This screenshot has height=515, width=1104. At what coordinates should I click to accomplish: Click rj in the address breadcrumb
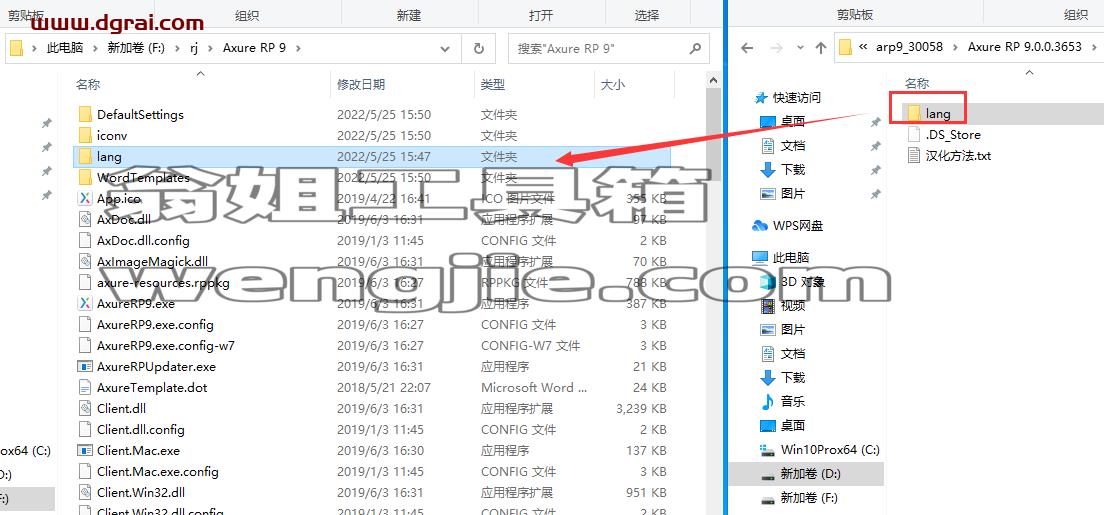tap(194, 48)
